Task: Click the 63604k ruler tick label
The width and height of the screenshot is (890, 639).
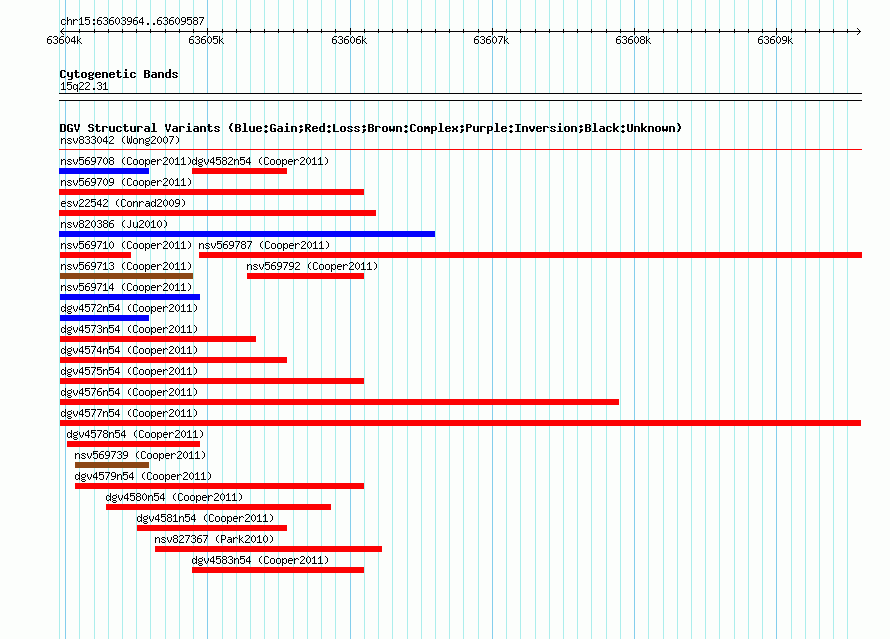Action: pyautogui.click(x=64, y=40)
